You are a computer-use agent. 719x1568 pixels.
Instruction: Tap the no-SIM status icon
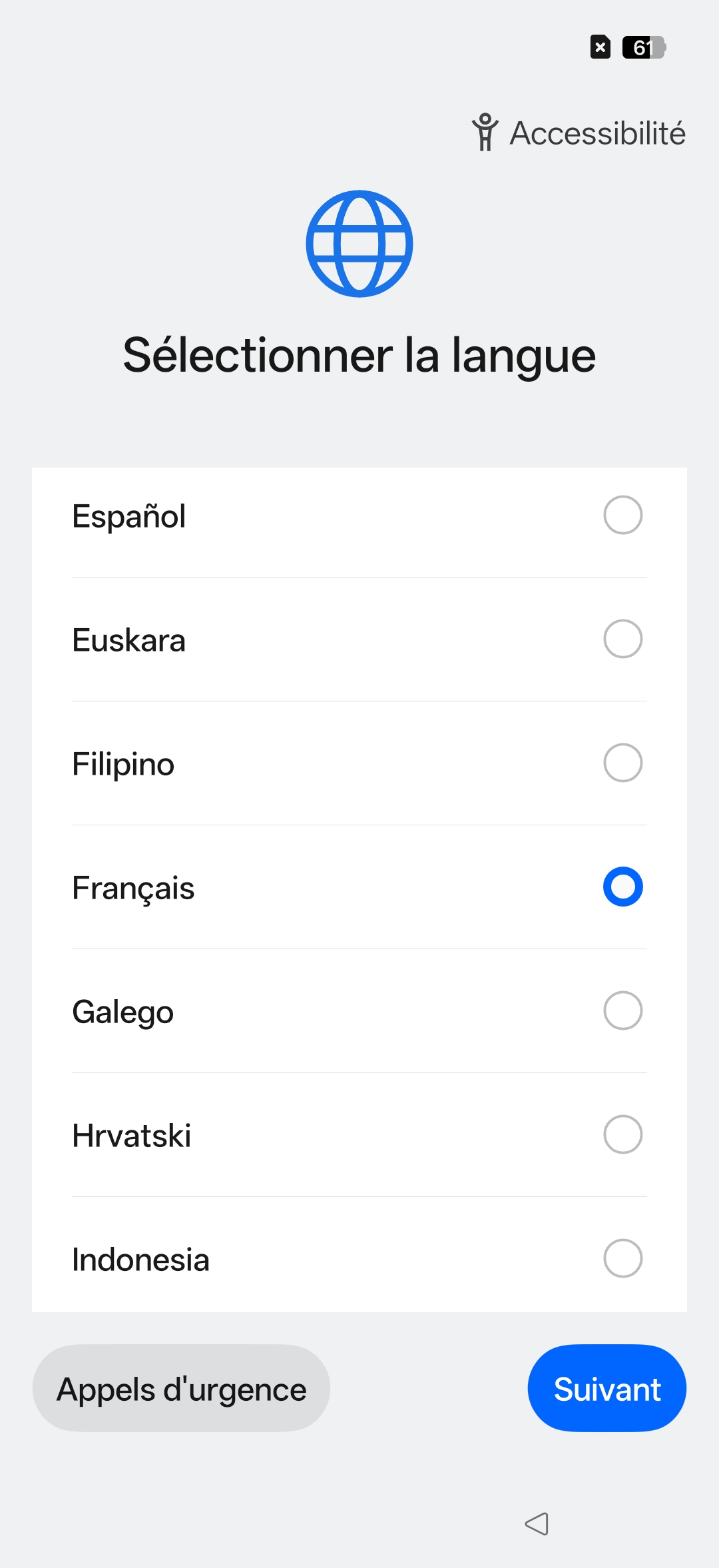coord(600,47)
